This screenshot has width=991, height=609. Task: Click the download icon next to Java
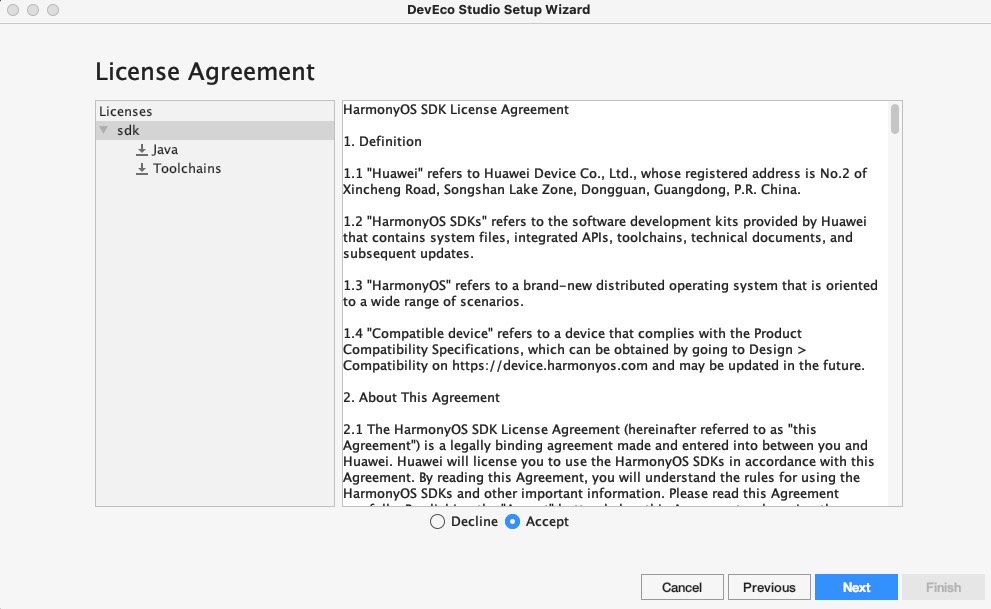tap(142, 150)
